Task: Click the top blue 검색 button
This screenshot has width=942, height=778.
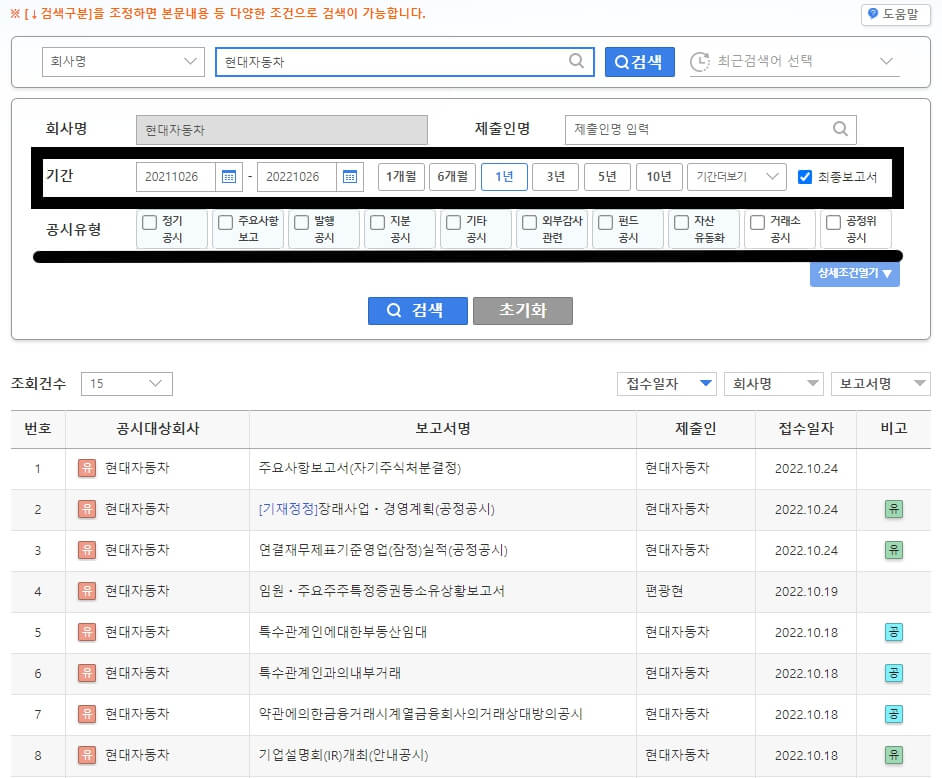Action: click(x=639, y=61)
